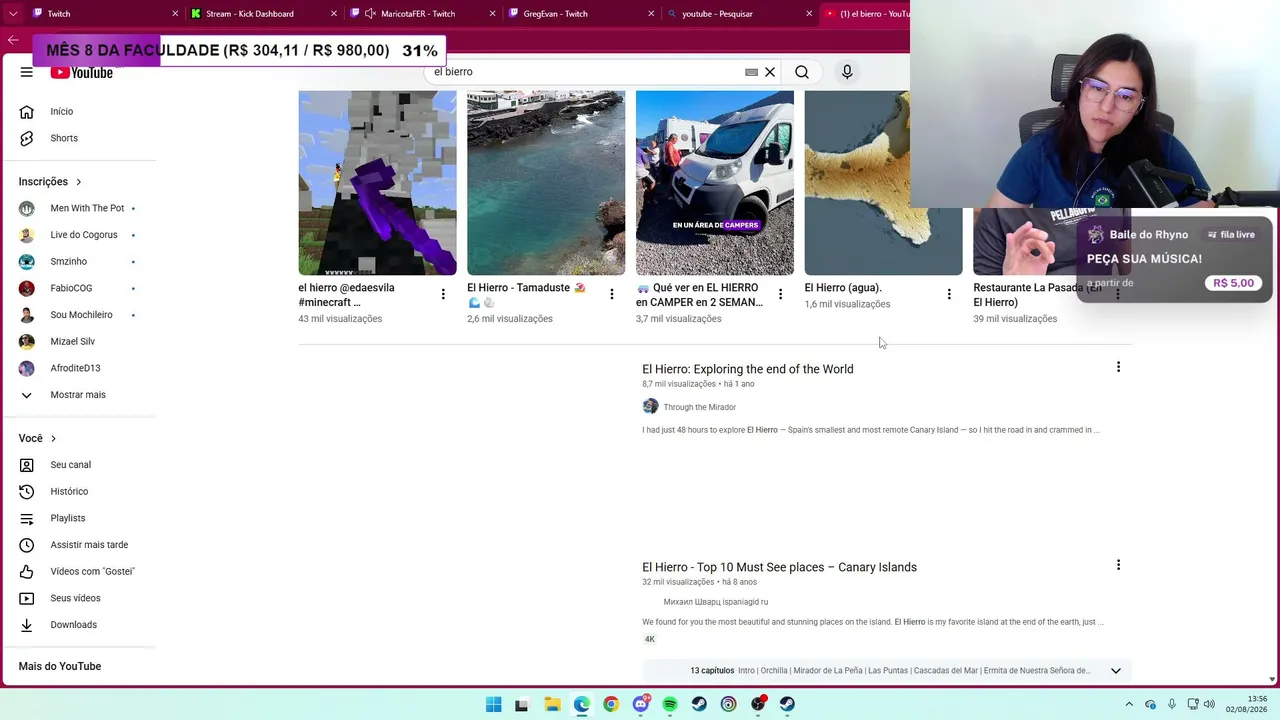1280x720 pixels.
Task: Open the Seu canal icon
Action: 27,465
